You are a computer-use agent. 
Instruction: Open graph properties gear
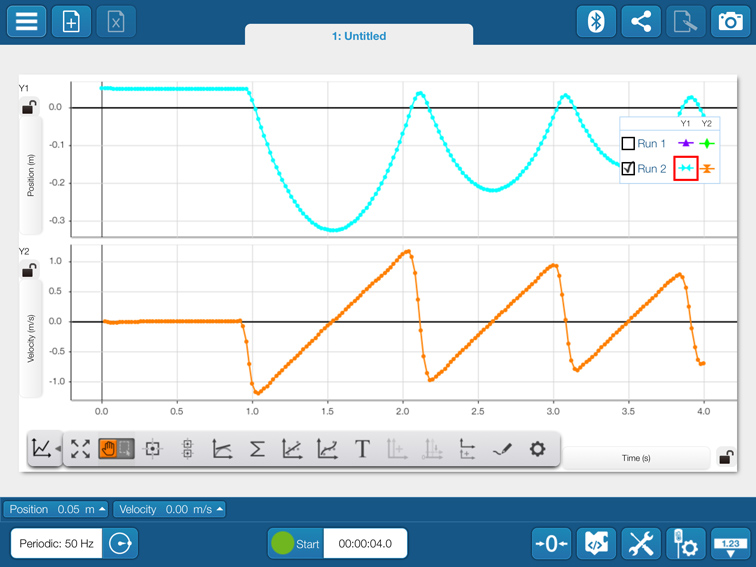click(x=537, y=449)
